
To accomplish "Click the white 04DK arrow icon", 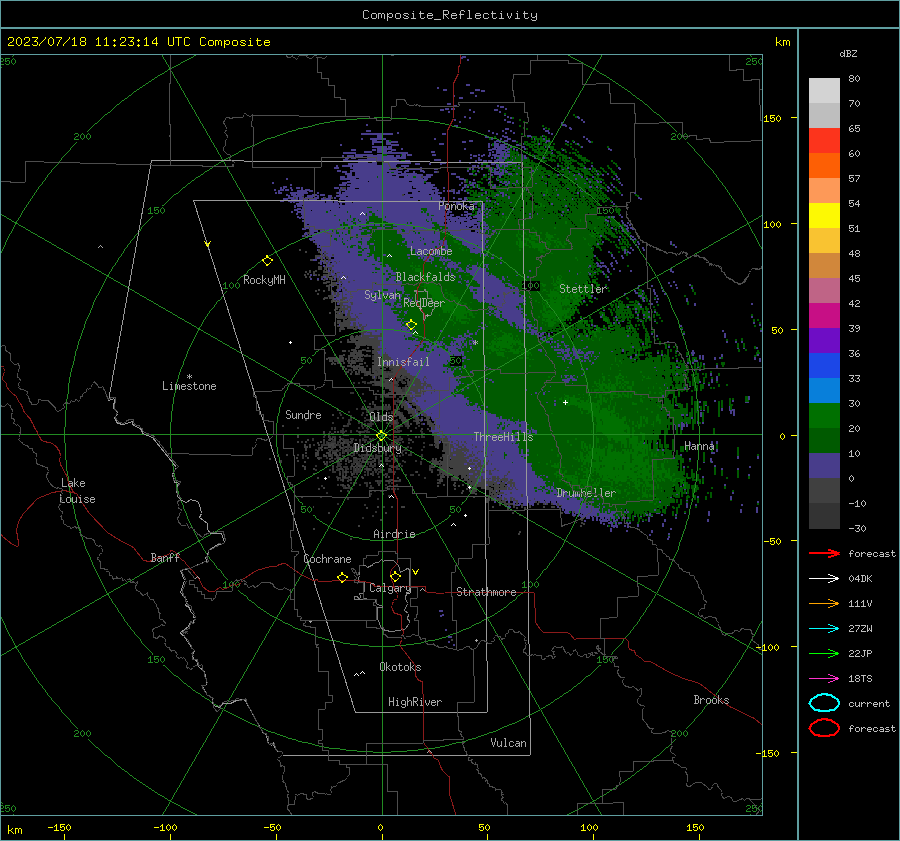I will [x=824, y=579].
